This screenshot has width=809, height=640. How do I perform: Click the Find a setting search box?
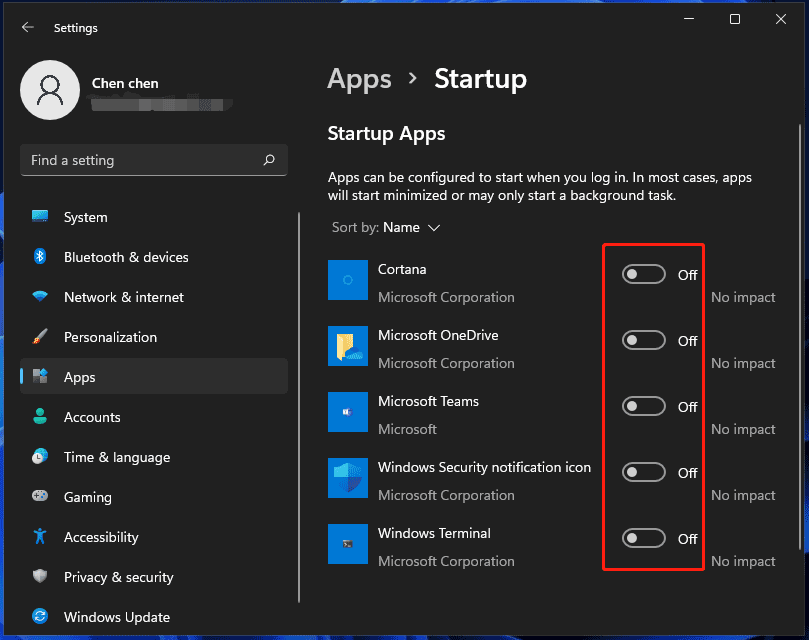coord(140,160)
